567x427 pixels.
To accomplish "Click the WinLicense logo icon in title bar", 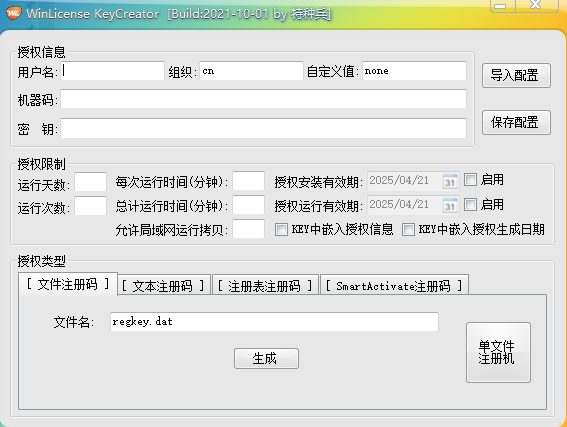I will pos(13,13).
